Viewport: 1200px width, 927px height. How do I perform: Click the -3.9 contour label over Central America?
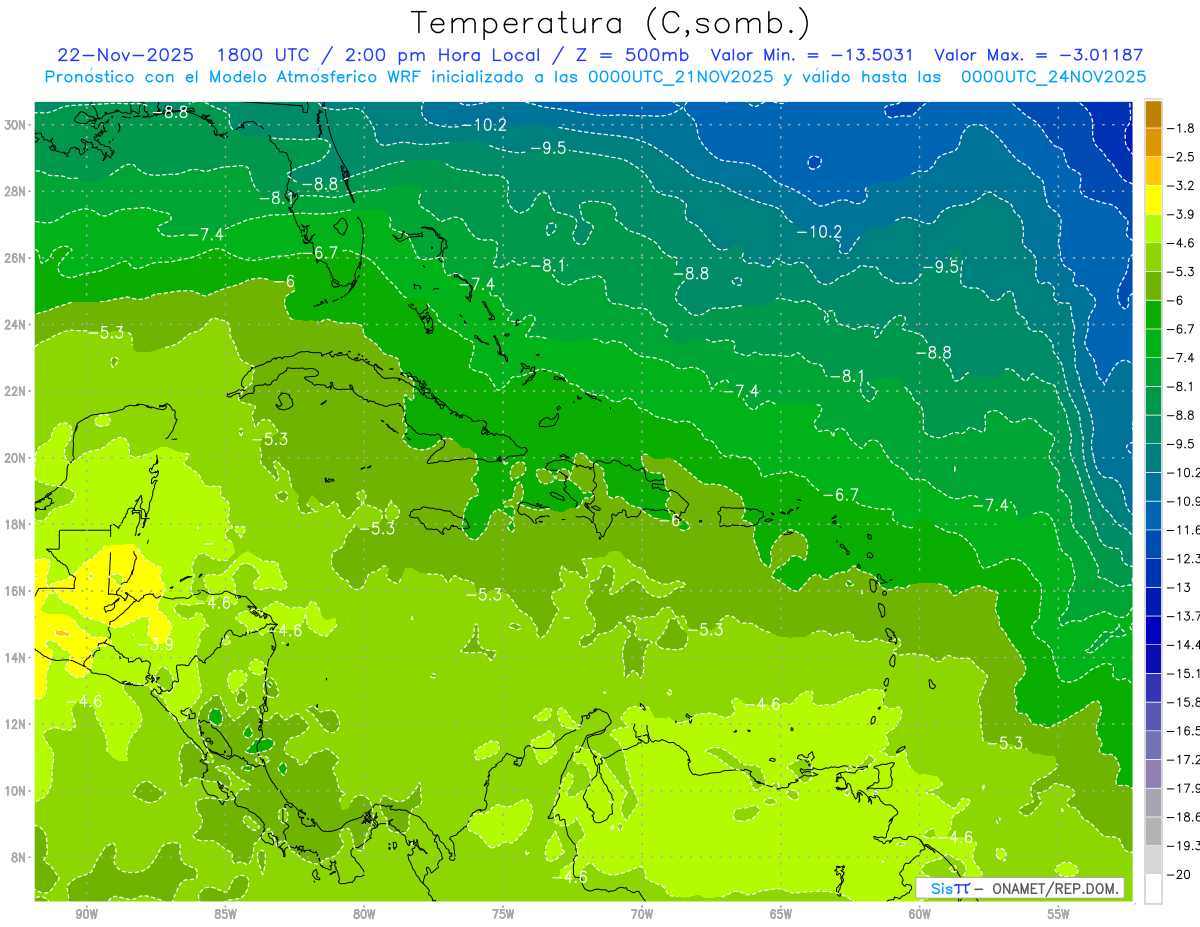(155, 645)
